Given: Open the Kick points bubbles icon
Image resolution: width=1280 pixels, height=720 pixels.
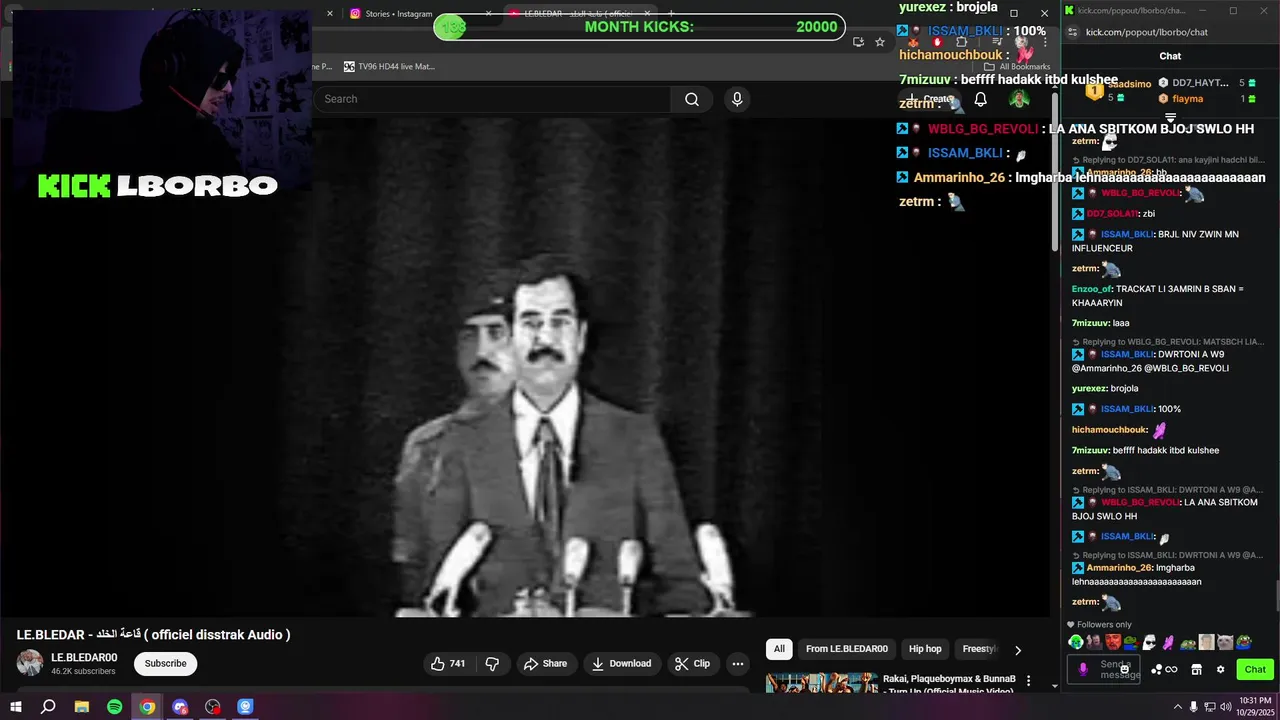Looking at the screenshot, I should [x=1157, y=669].
